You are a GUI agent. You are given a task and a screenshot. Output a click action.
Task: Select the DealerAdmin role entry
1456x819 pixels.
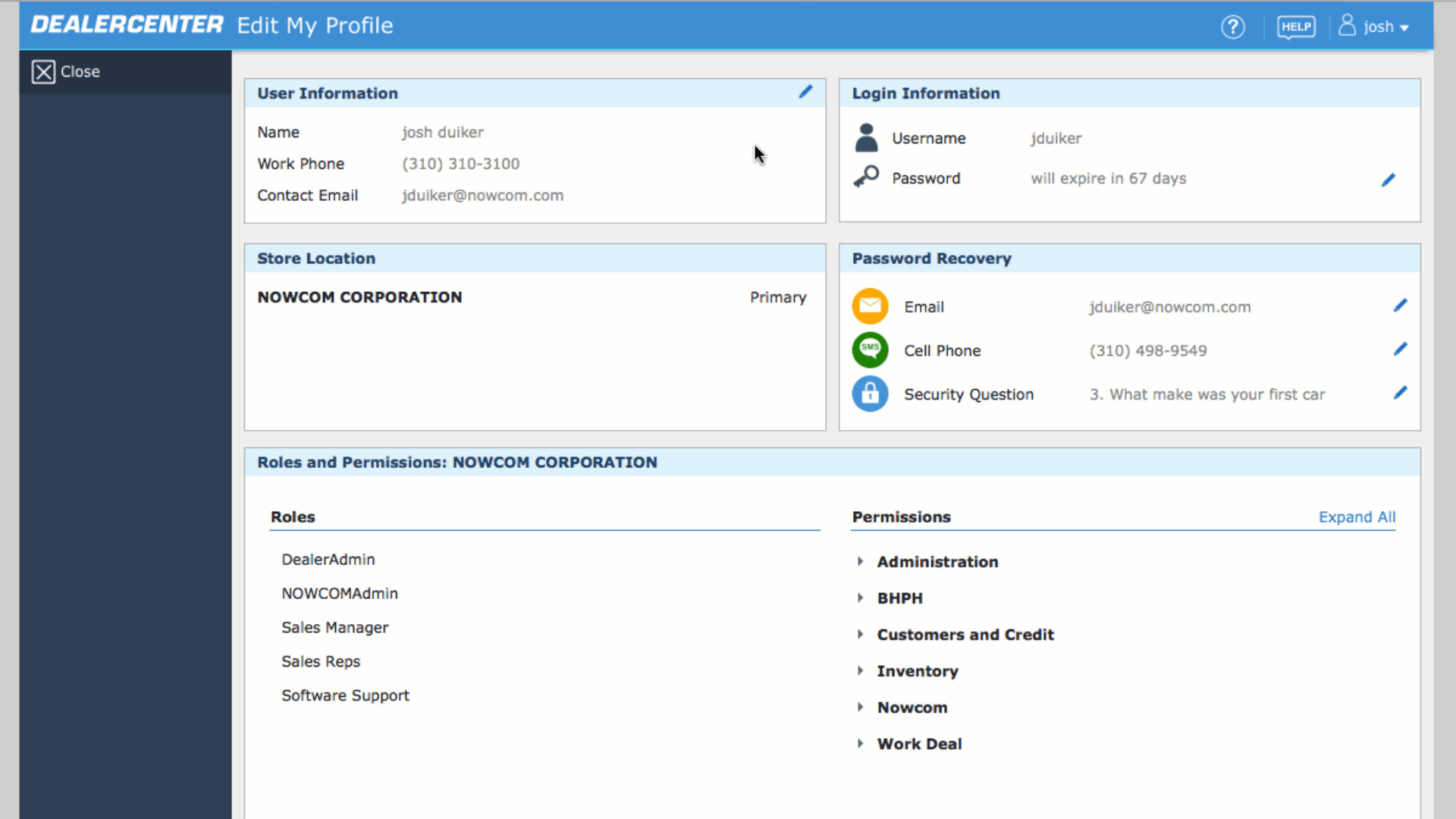click(328, 559)
